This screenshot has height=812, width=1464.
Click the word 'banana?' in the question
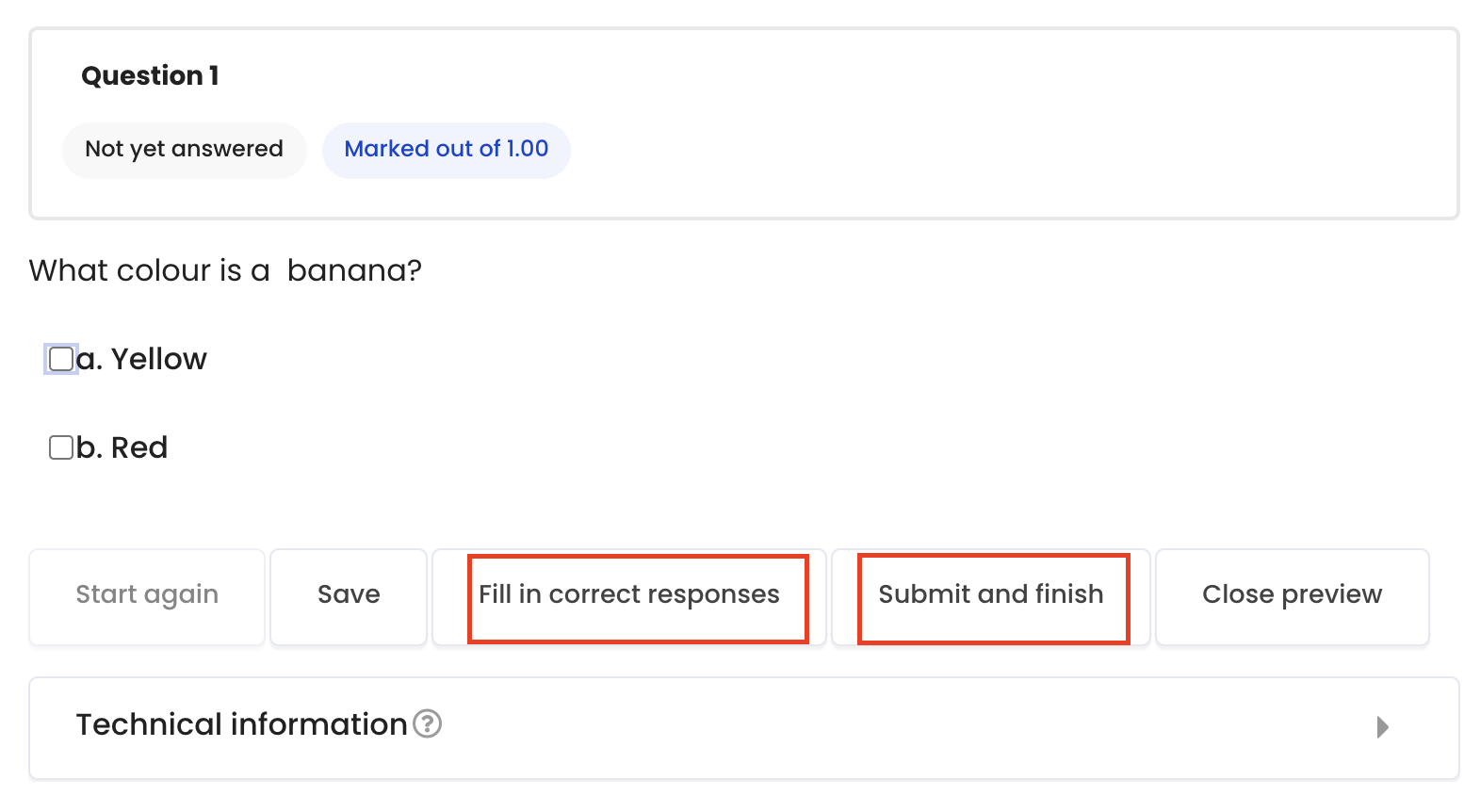[354, 270]
